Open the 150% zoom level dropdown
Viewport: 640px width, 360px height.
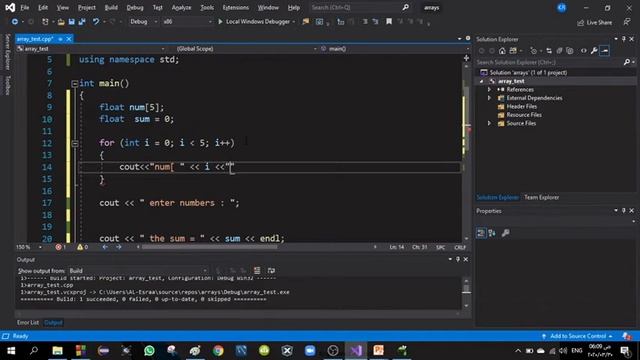coord(29,247)
